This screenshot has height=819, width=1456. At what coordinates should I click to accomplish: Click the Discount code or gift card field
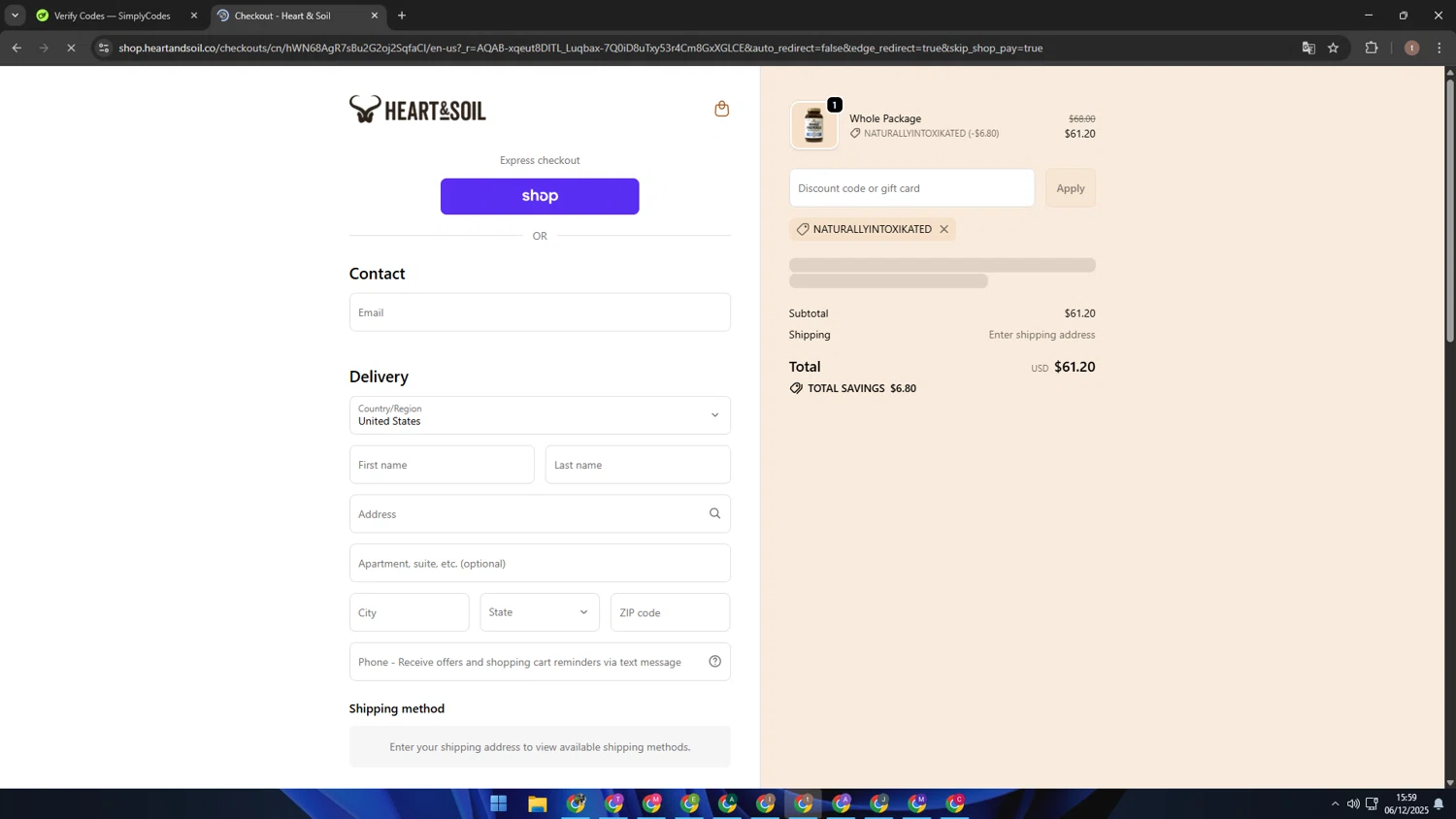point(911,188)
